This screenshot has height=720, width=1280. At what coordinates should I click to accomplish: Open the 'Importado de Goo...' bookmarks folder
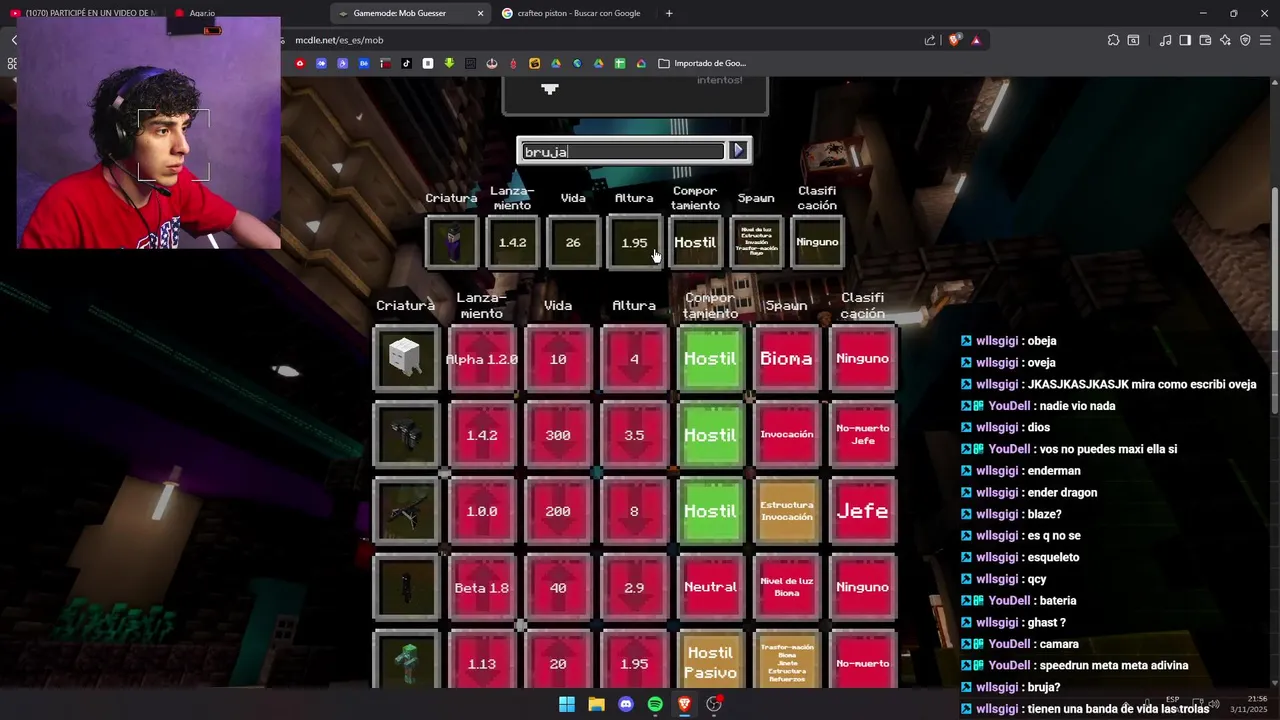(x=702, y=63)
